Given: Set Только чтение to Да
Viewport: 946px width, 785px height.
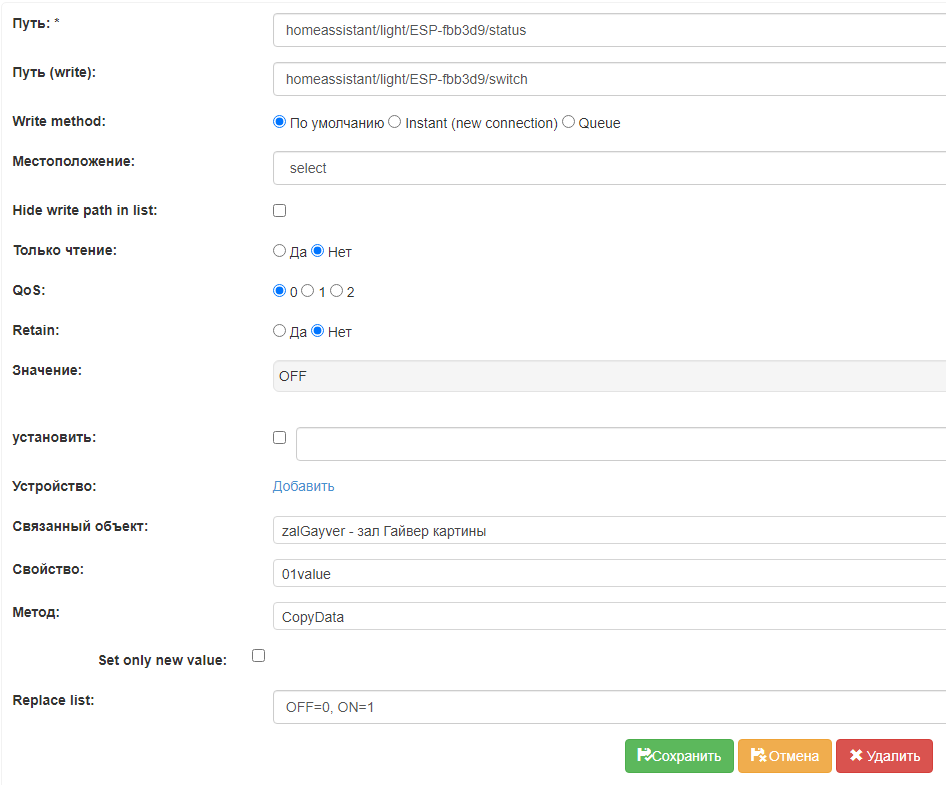Looking at the screenshot, I should 280,250.
